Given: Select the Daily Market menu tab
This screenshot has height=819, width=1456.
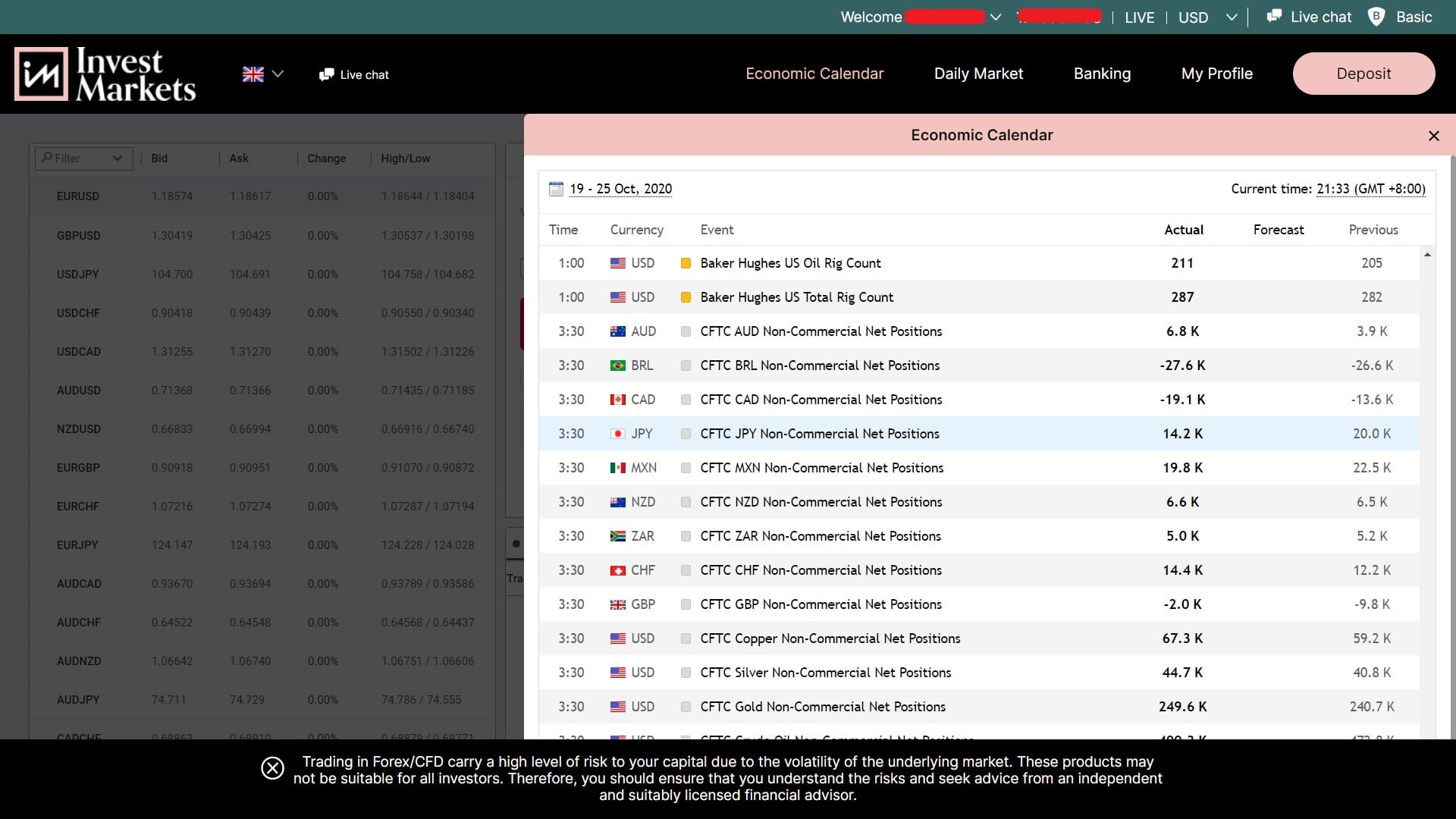Looking at the screenshot, I should tap(978, 73).
